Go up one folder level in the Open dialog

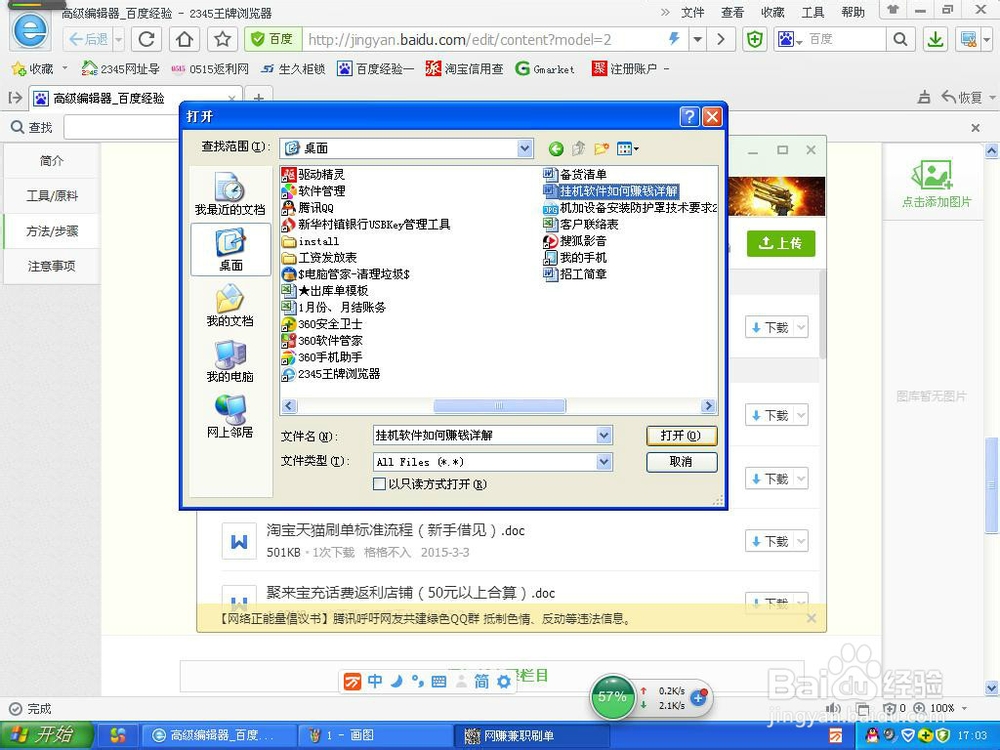[x=578, y=149]
